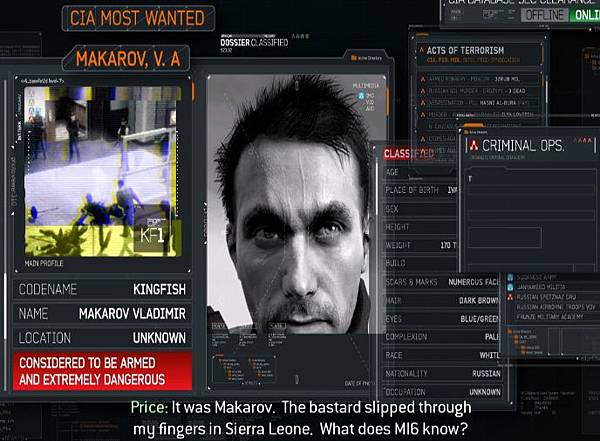Select the BUILD field row
600x441 pixels.
tap(421, 263)
